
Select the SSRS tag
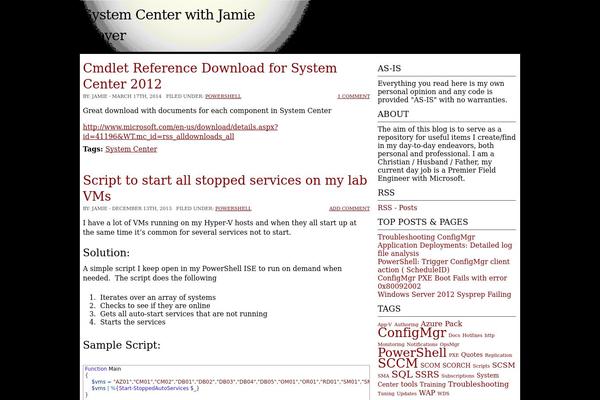(x=427, y=374)
